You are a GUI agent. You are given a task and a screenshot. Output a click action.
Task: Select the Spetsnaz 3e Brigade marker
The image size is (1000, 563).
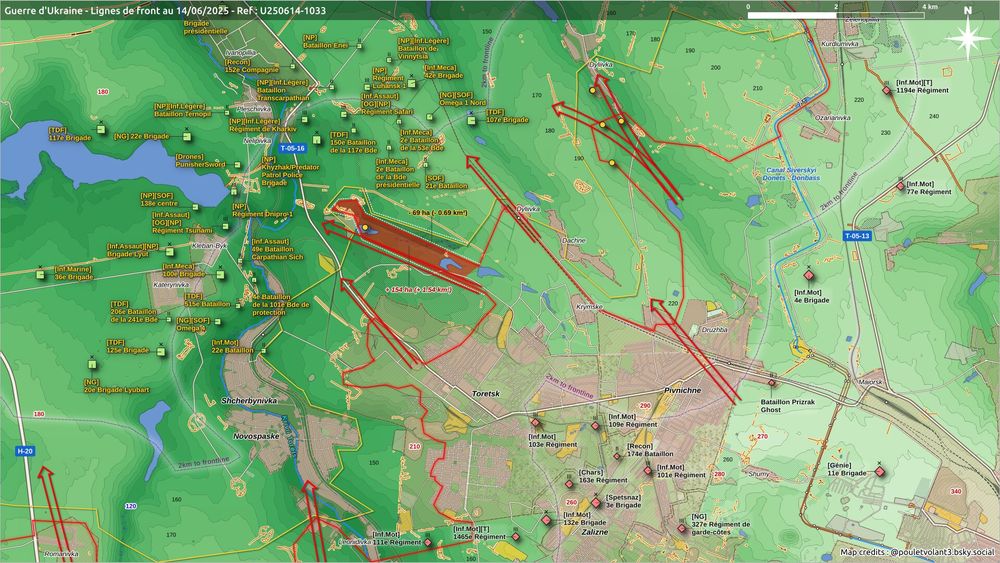point(596,503)
